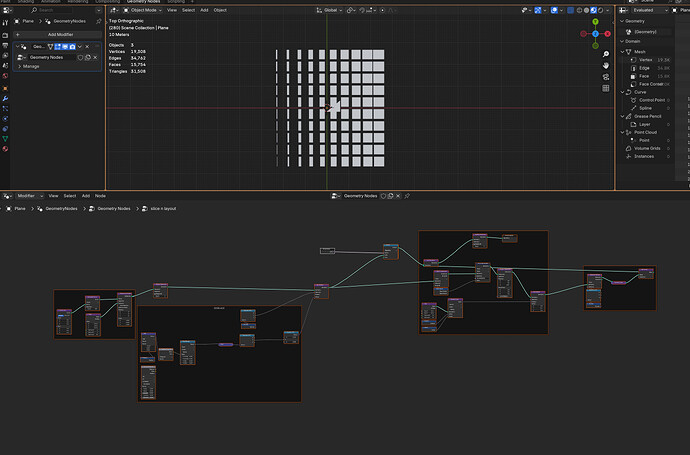Switch orthographic view with the grid icon
This screenshot has height=455, width=690.
click(x=606, y=88)
